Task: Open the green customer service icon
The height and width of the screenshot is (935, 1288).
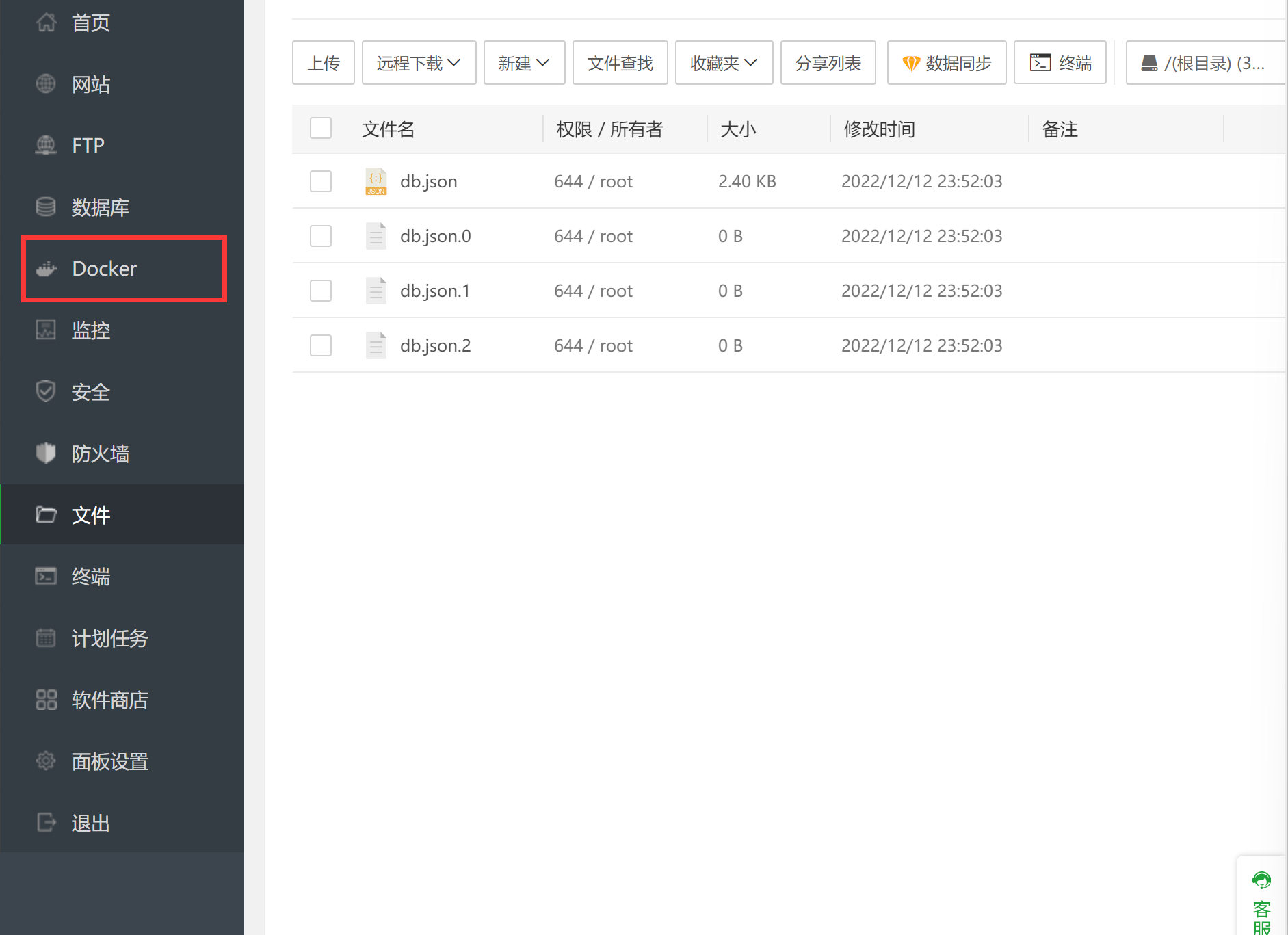Action: tap(1261, 880)
